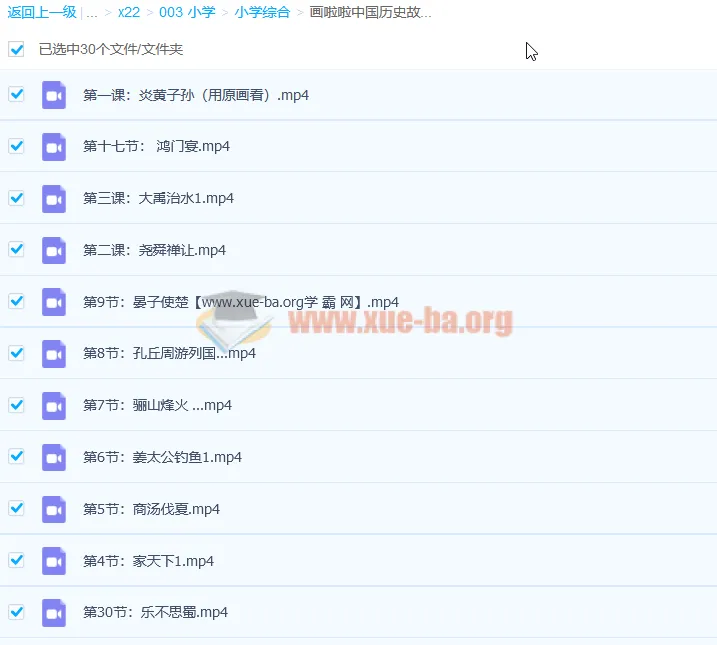Click video icon for 第8节：孔丘周游列国 file
Viewport: 717px width, 645px height.
point(54,354)
